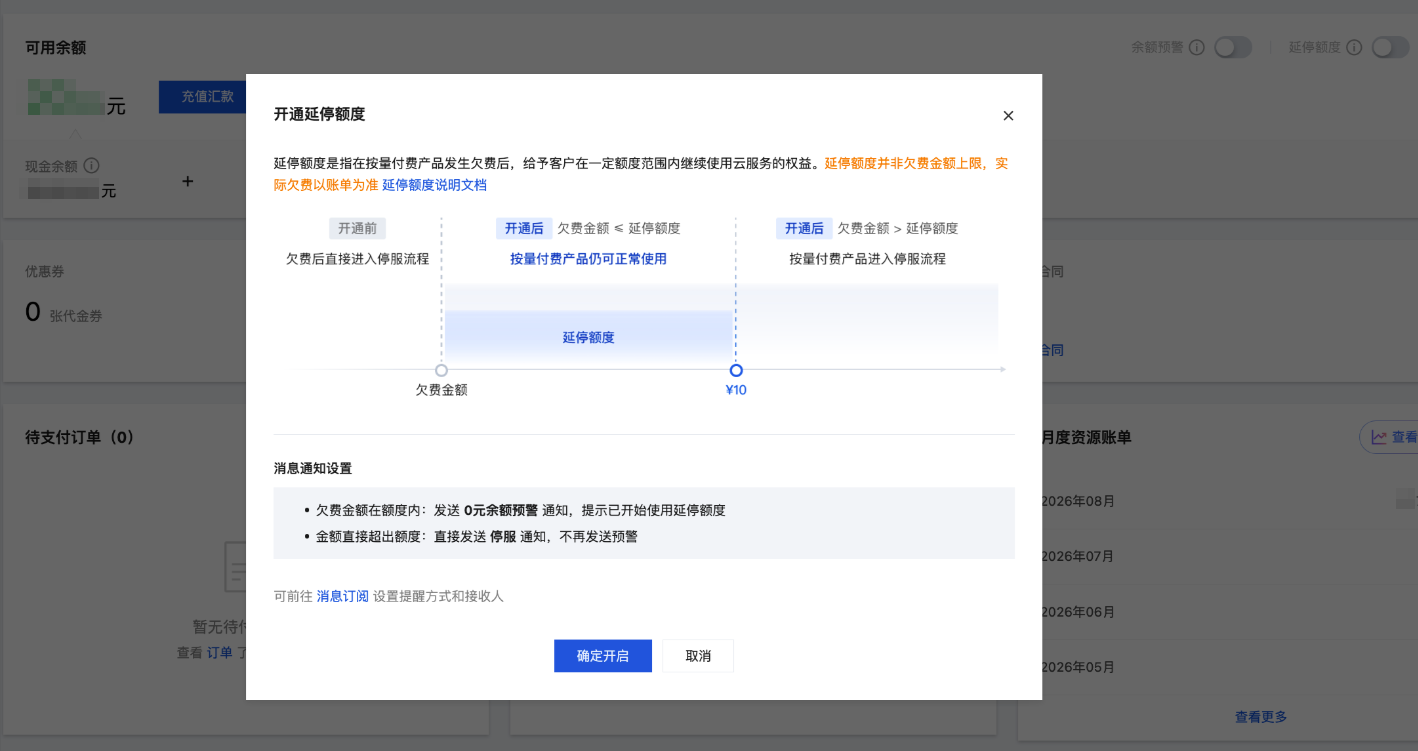The height and width of the screenshot is (751, 1418).
Task: Click the plus sign beside cash balance
Action: click(x=187, y=181)
